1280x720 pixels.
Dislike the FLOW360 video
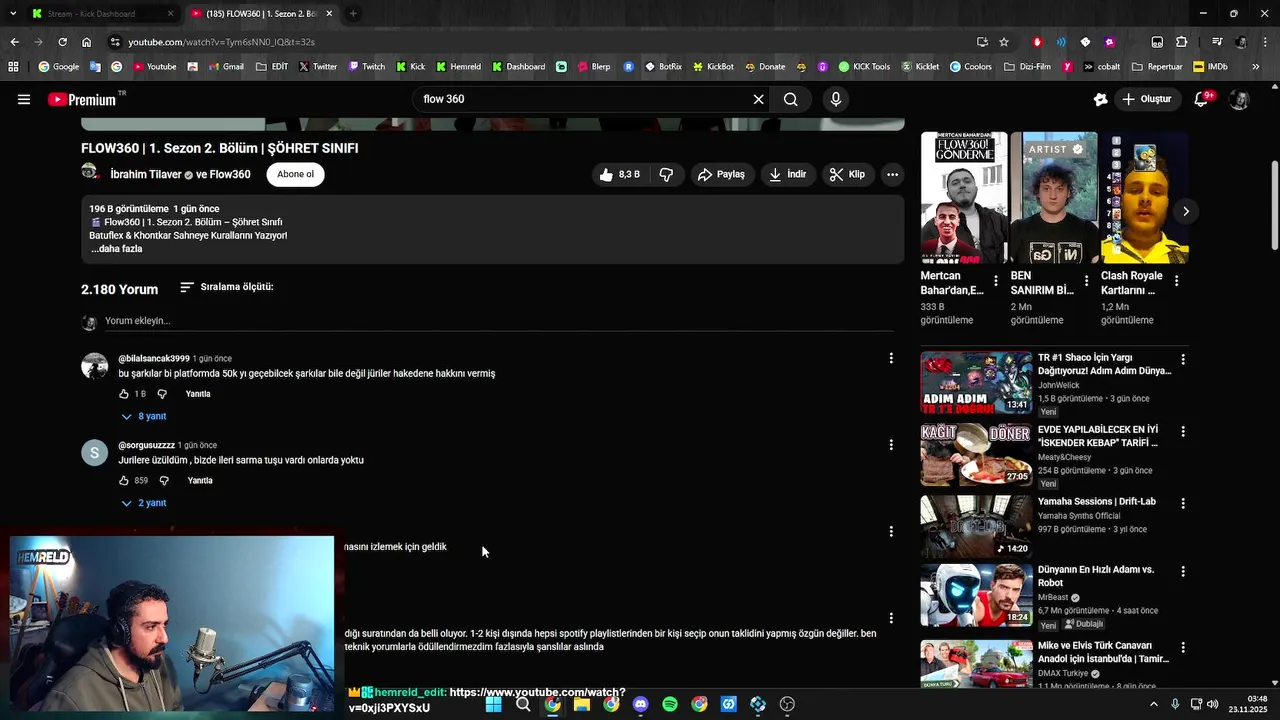[666, 174]
